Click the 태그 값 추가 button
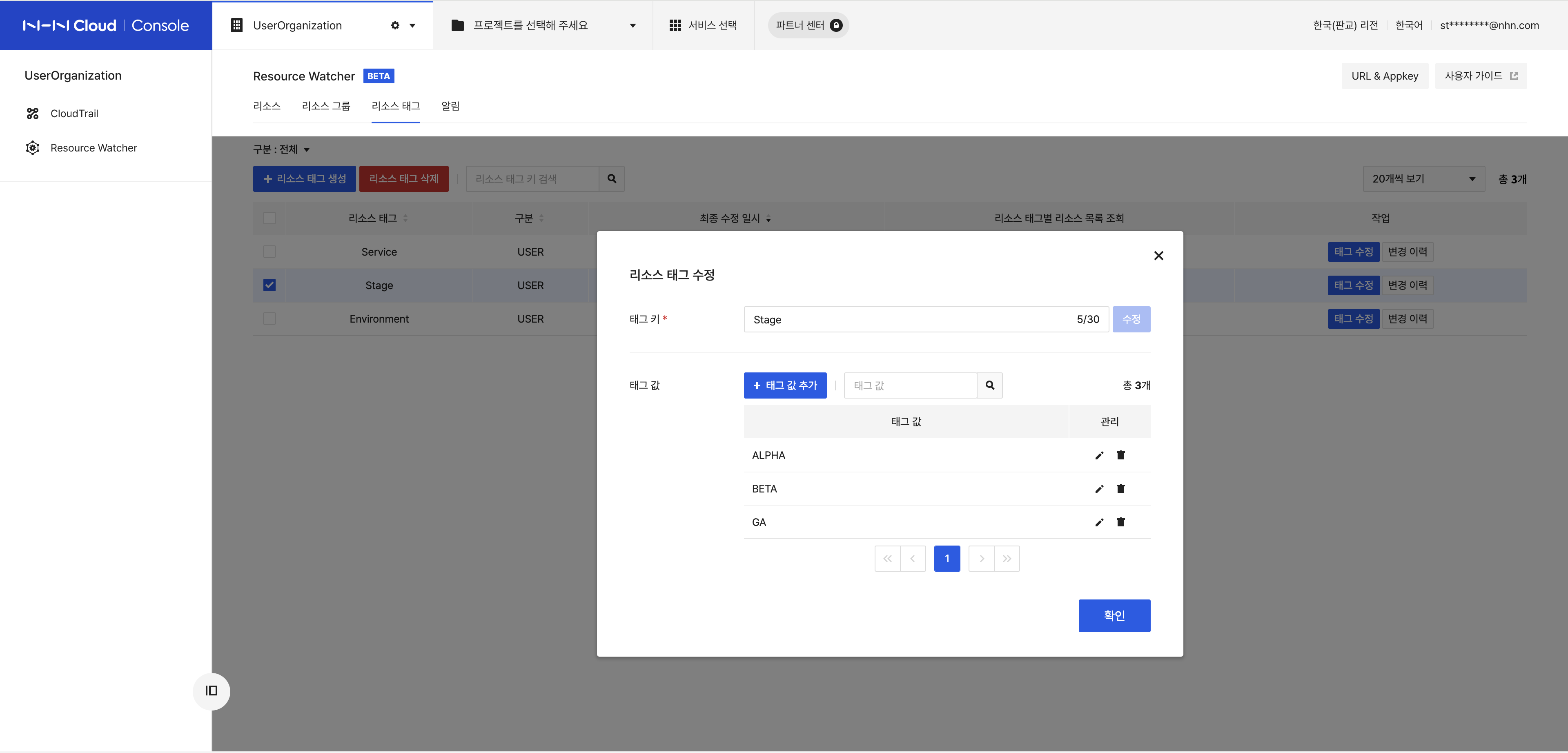1568x753 pixels. (785, 385)
